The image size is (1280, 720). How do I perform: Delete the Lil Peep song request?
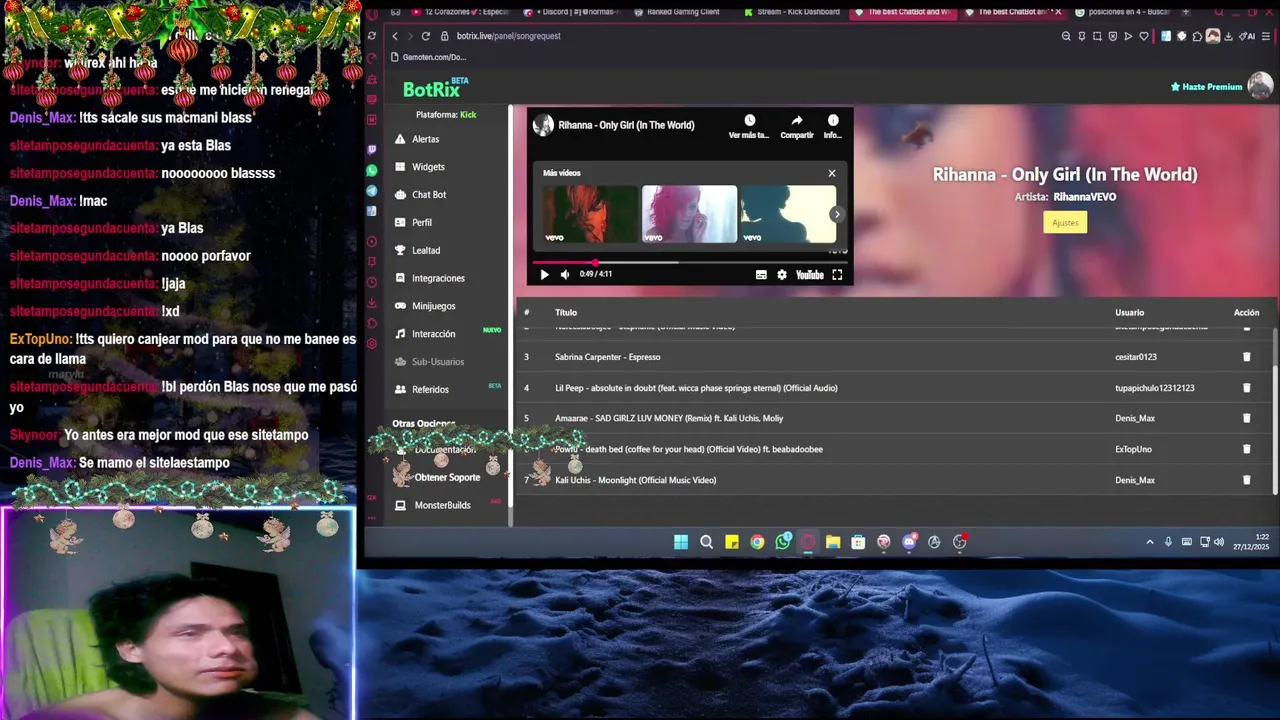[1246, 388]
